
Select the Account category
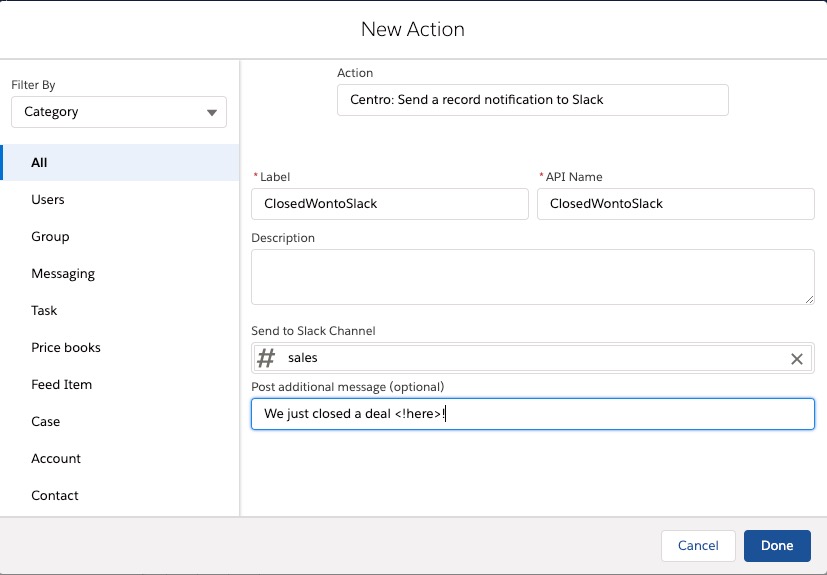click(x=56, y=458)
